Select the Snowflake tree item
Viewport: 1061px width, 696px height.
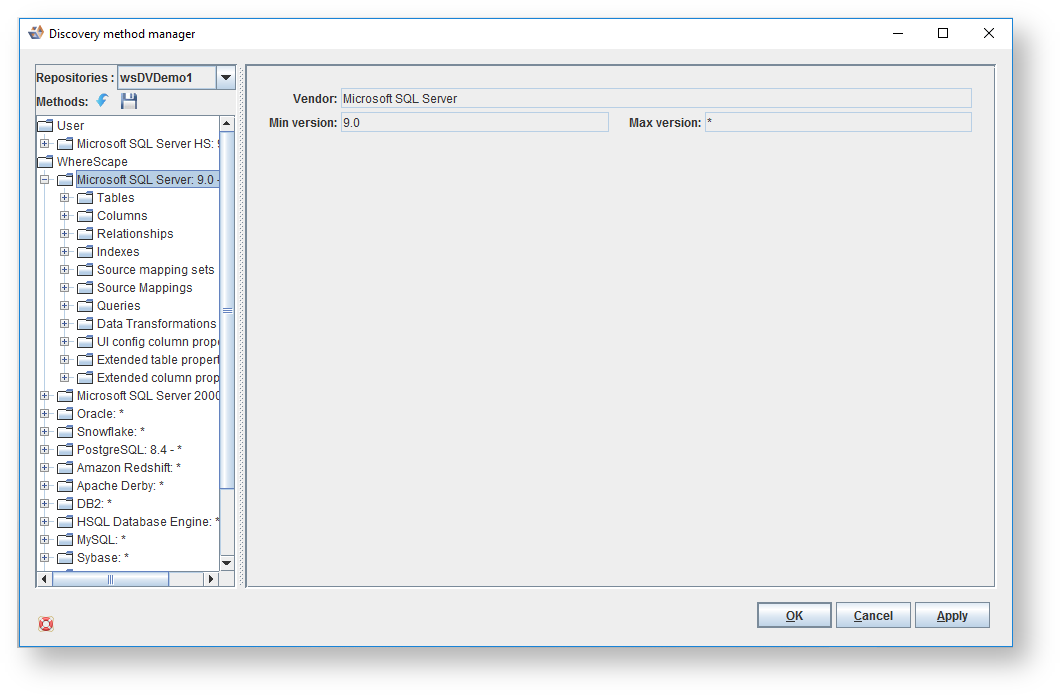pos(111,432)
